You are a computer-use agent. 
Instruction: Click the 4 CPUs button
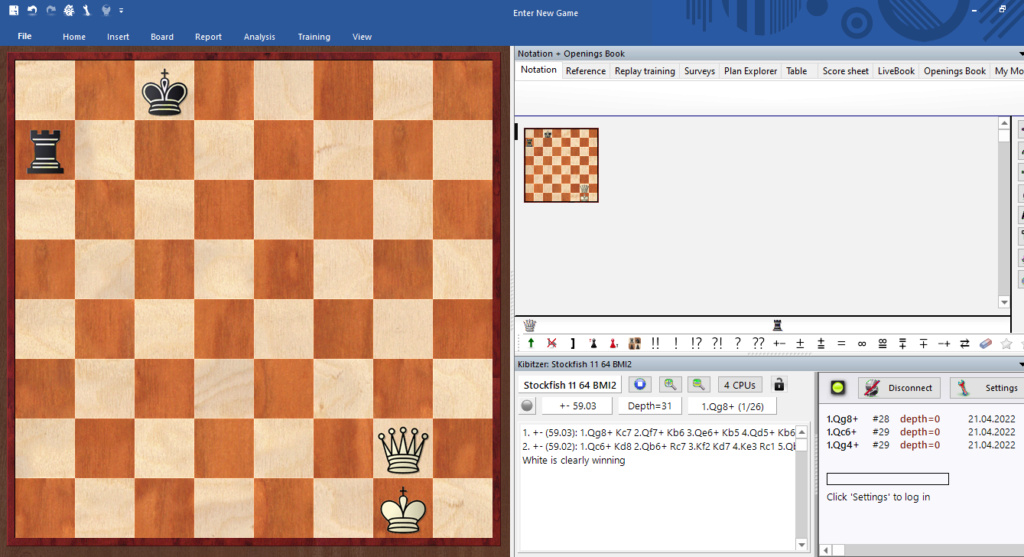[740, 385]
